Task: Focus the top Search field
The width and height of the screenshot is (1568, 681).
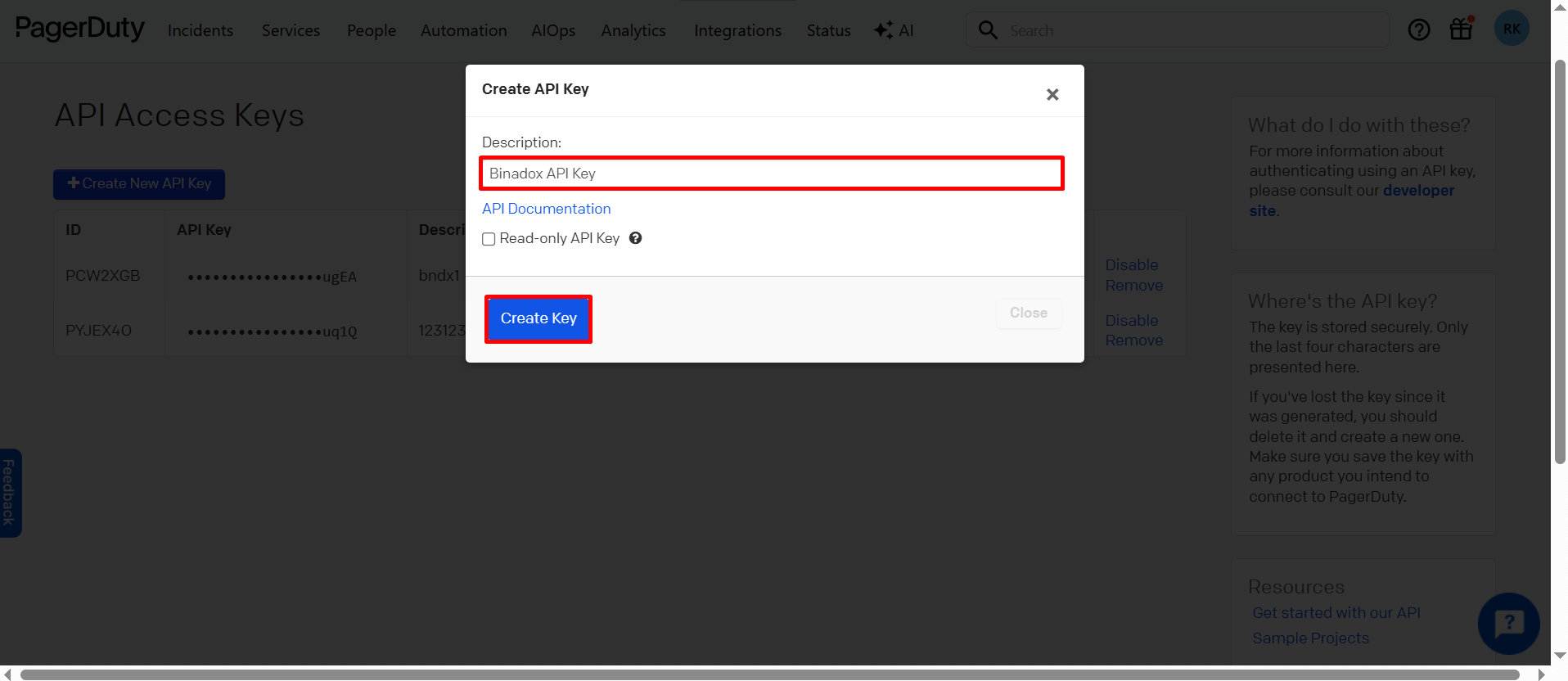Action: point(1177,30)
